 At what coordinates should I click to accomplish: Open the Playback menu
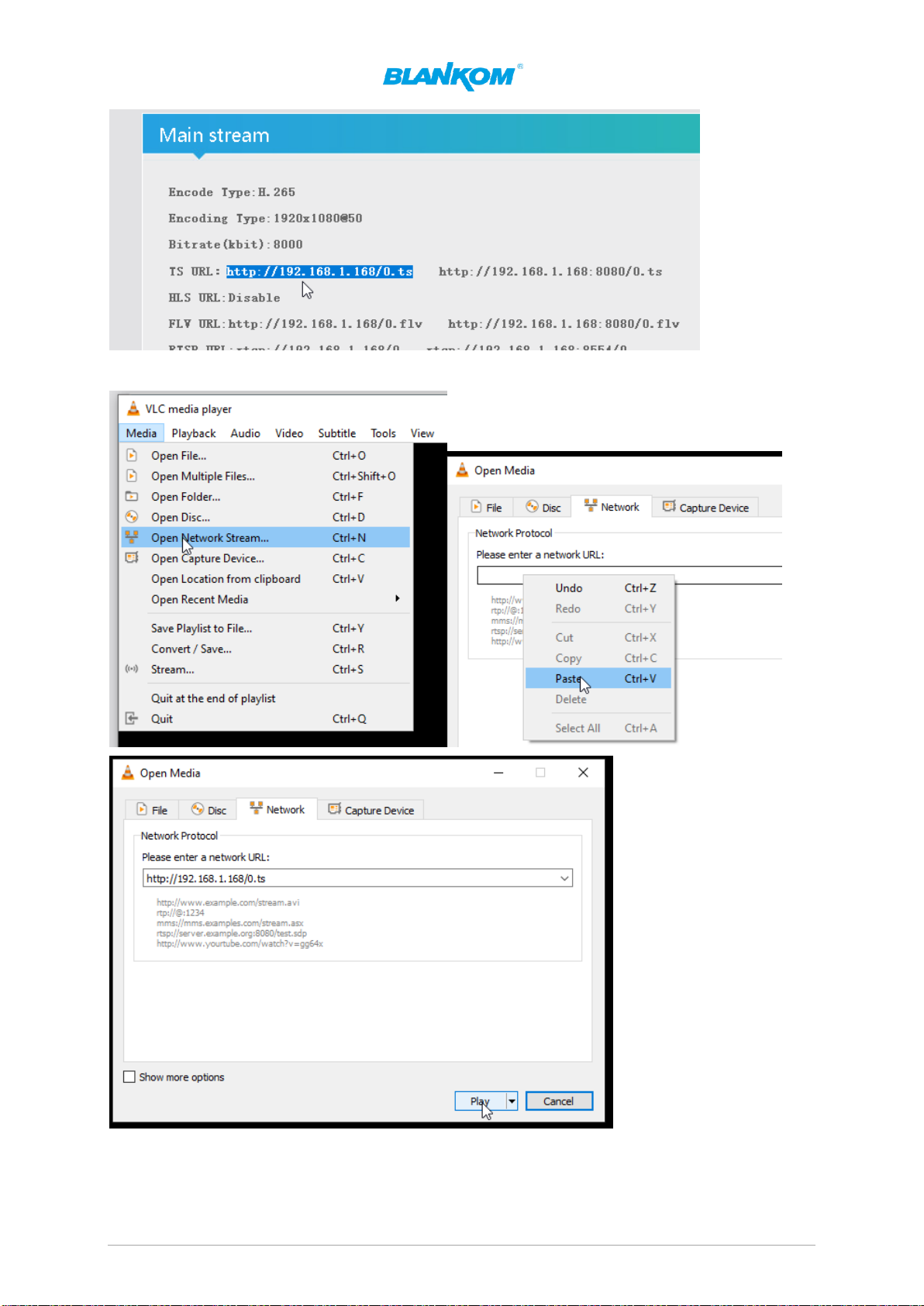(194, 433)
